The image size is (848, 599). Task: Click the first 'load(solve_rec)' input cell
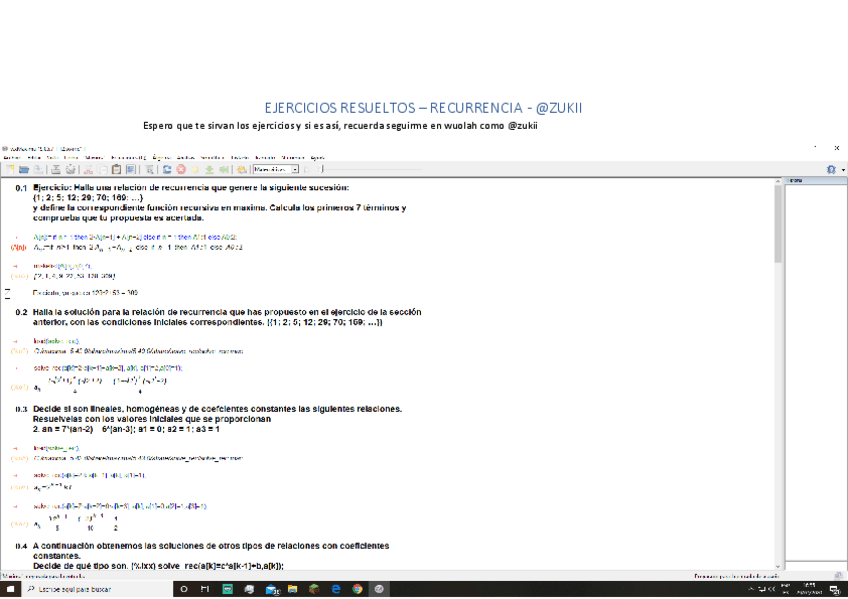coord(56,341)
